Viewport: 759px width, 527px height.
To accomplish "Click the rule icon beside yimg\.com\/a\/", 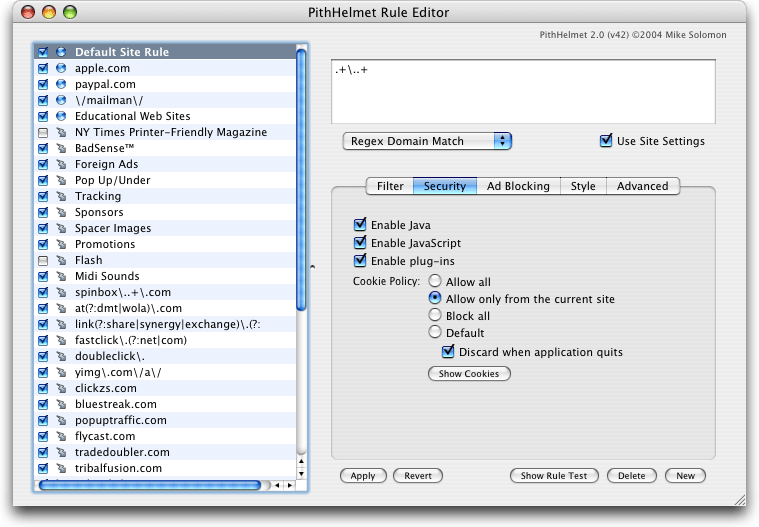I will point(61,372).
